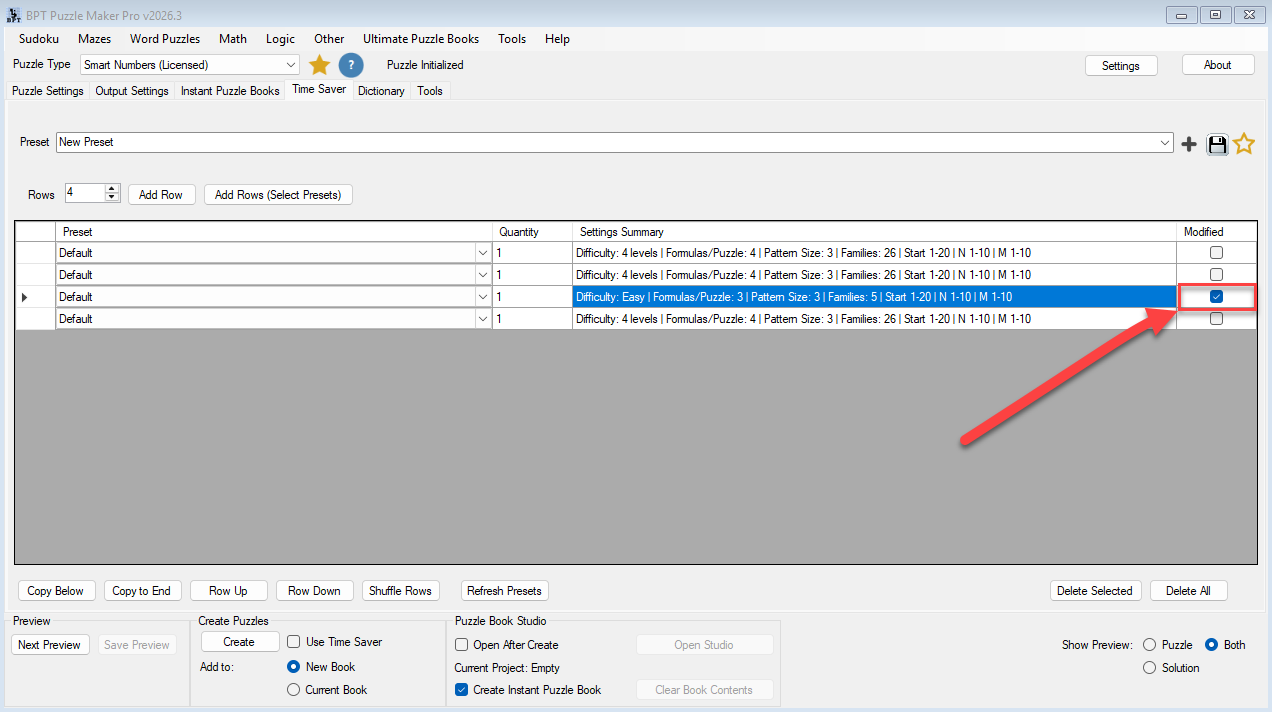This screenshot has height=712, width=1272.
Task: Uncheck Create Instant Puzzle Book
Action: point(462,690)
